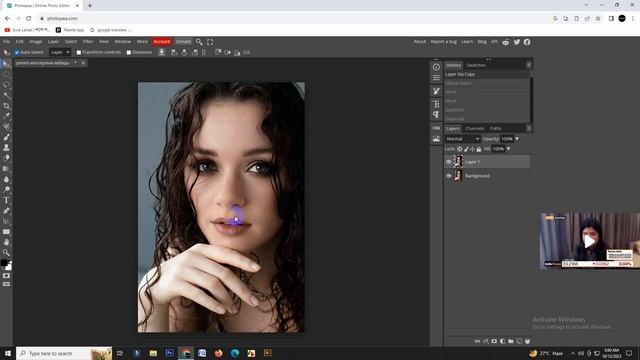Click the Delete Layer trash icon
Viewport: 640px width, 360px height.
527,341
